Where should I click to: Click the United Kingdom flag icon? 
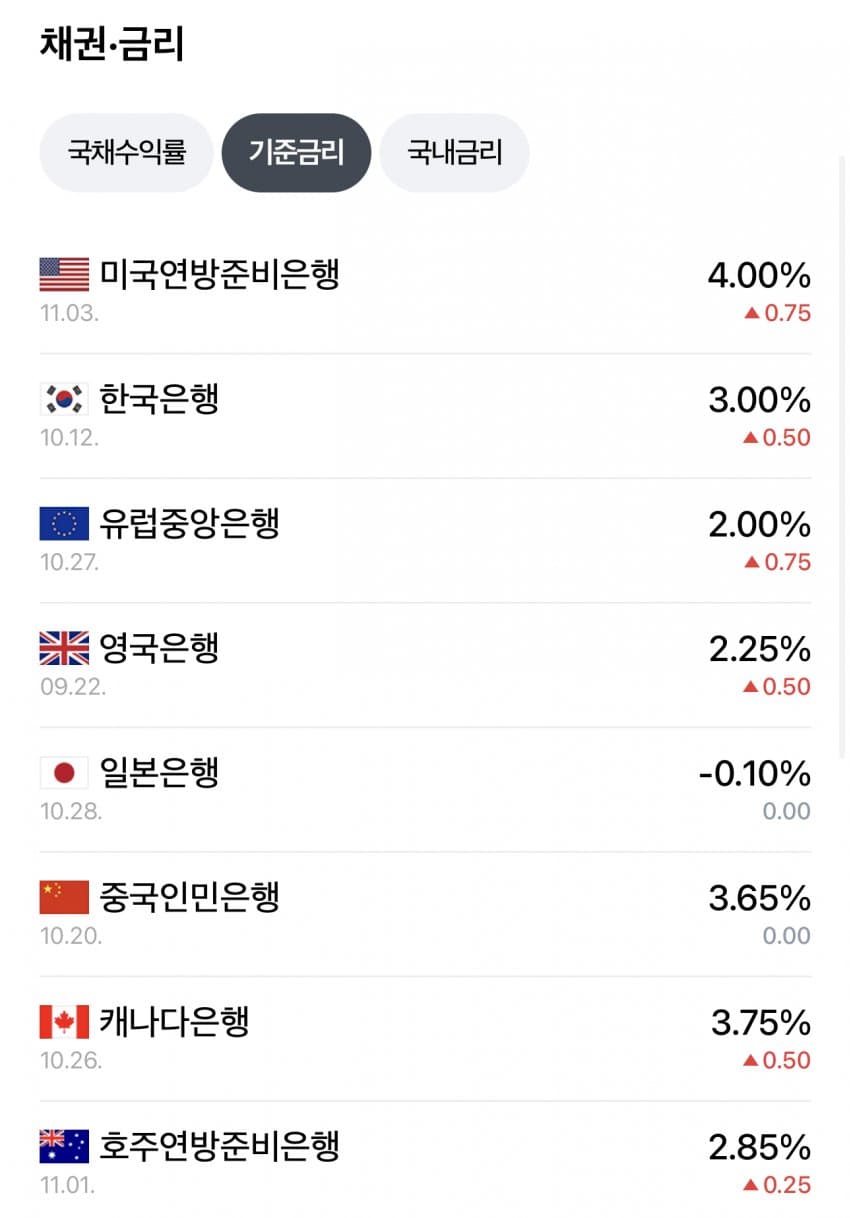click(64, 648)
